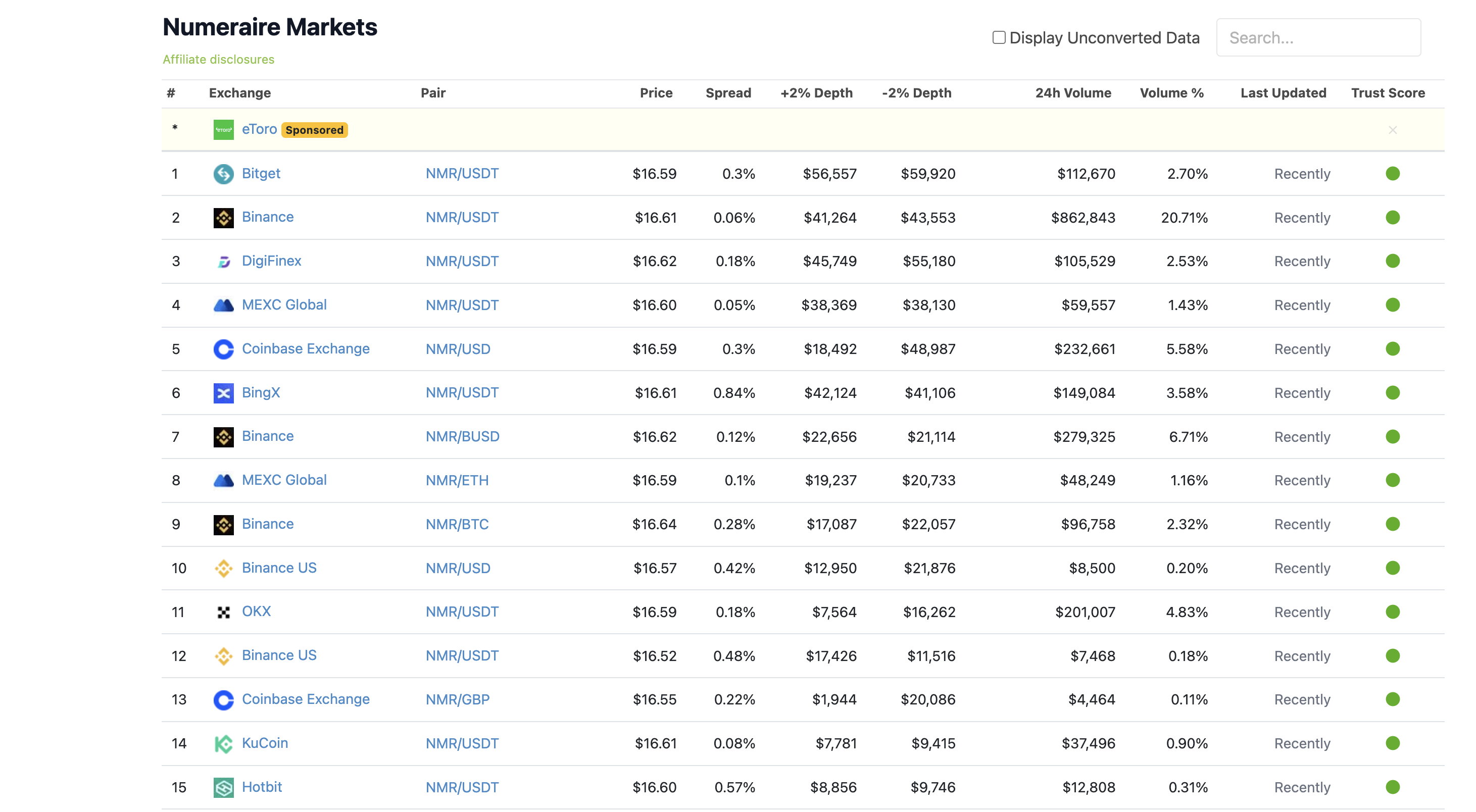Screen dimensions: 1476x812
Task: Sort table by 24h Volume header
Action: [x=1072, y=93]
